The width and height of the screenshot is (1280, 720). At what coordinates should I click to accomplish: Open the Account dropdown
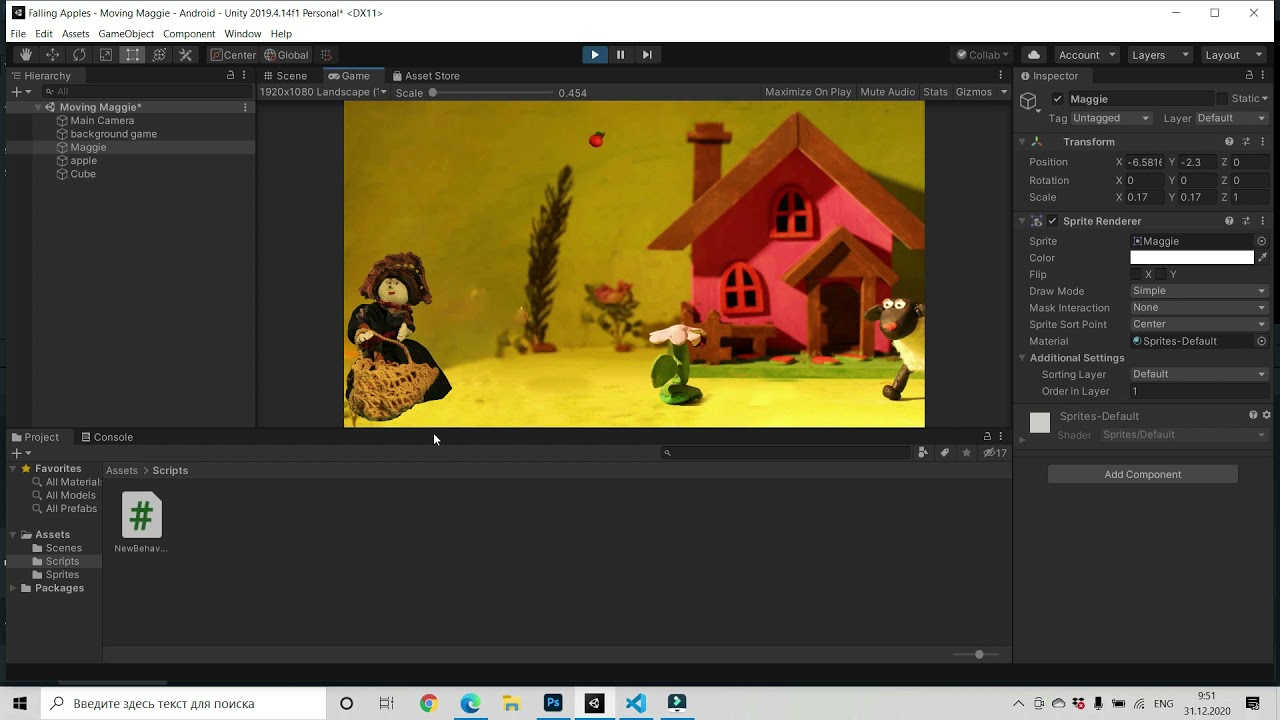[x=1086, y=55]
